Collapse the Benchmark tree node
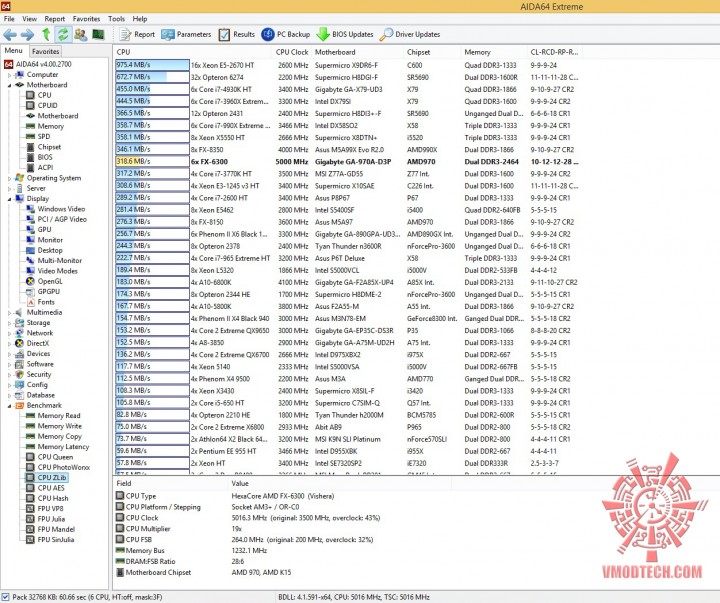This screenshot has height=603, width=720. point(9,406)
